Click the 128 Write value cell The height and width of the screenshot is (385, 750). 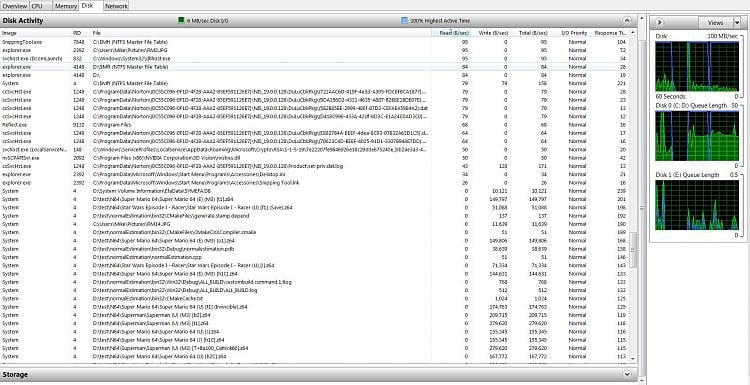coord(503,166)
